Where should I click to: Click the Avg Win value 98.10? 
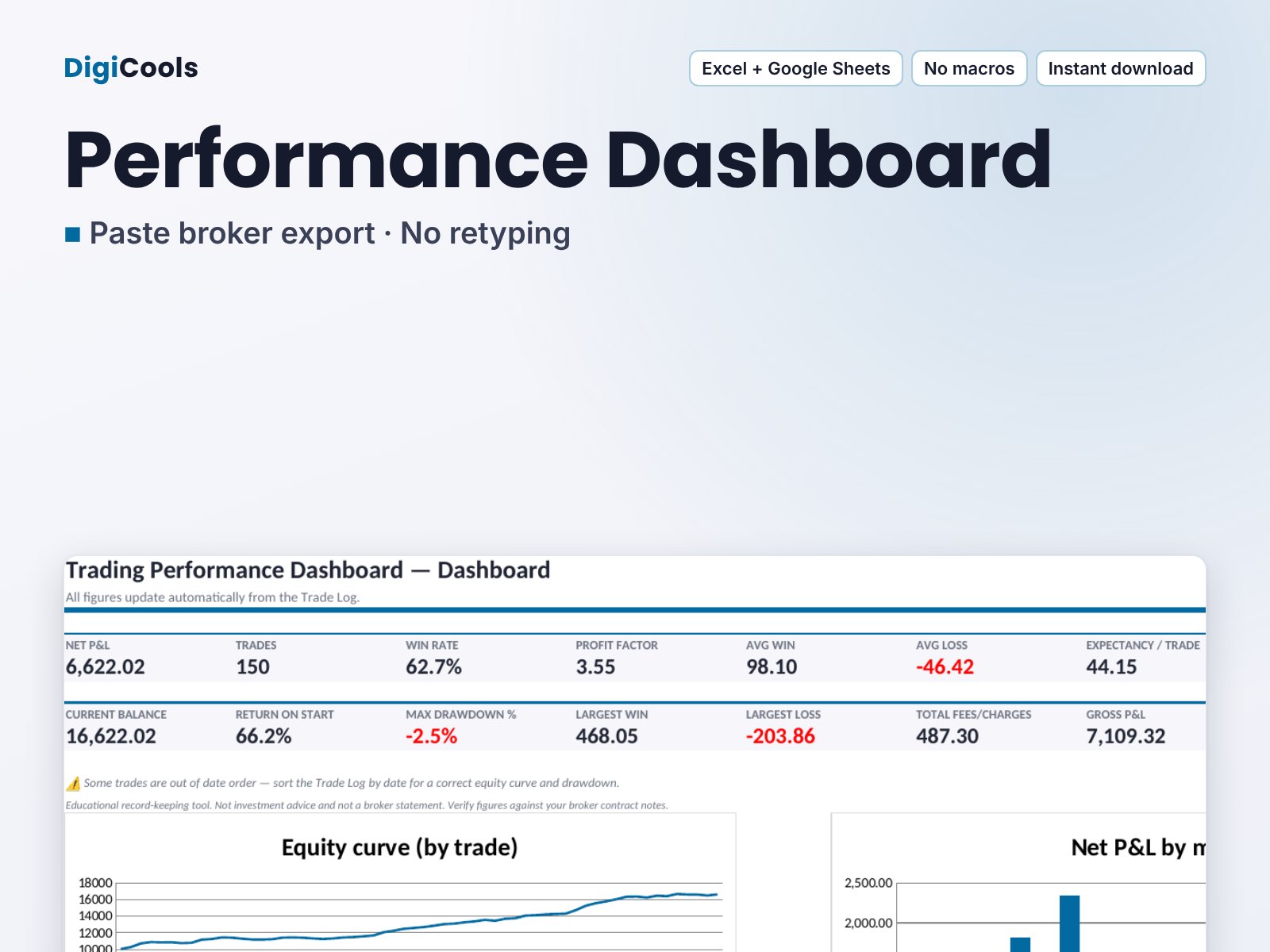772,667
